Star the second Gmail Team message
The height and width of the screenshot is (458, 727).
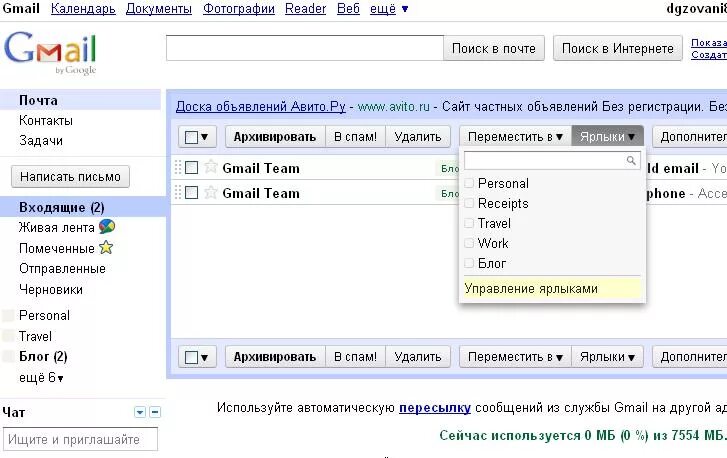pyautogui.click(x=211, y=192)
